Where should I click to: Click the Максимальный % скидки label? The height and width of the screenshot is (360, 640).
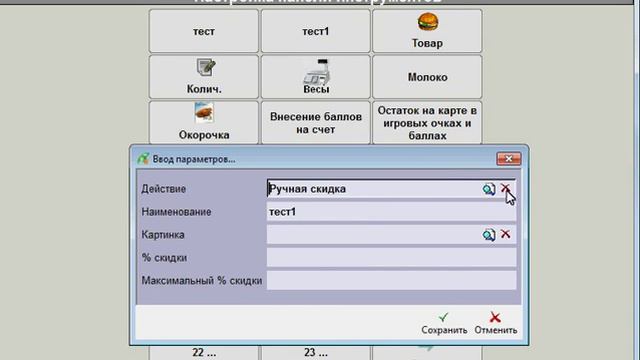click(202, 280)
